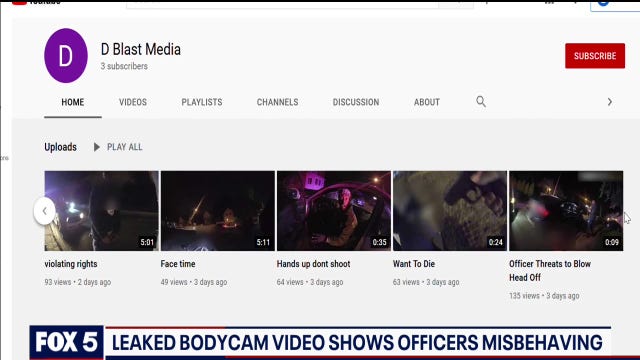The height and width of the screenshot is (360, 640).
Task: Click '93 views • 2 days ago' text
Action: pos(78,282)
